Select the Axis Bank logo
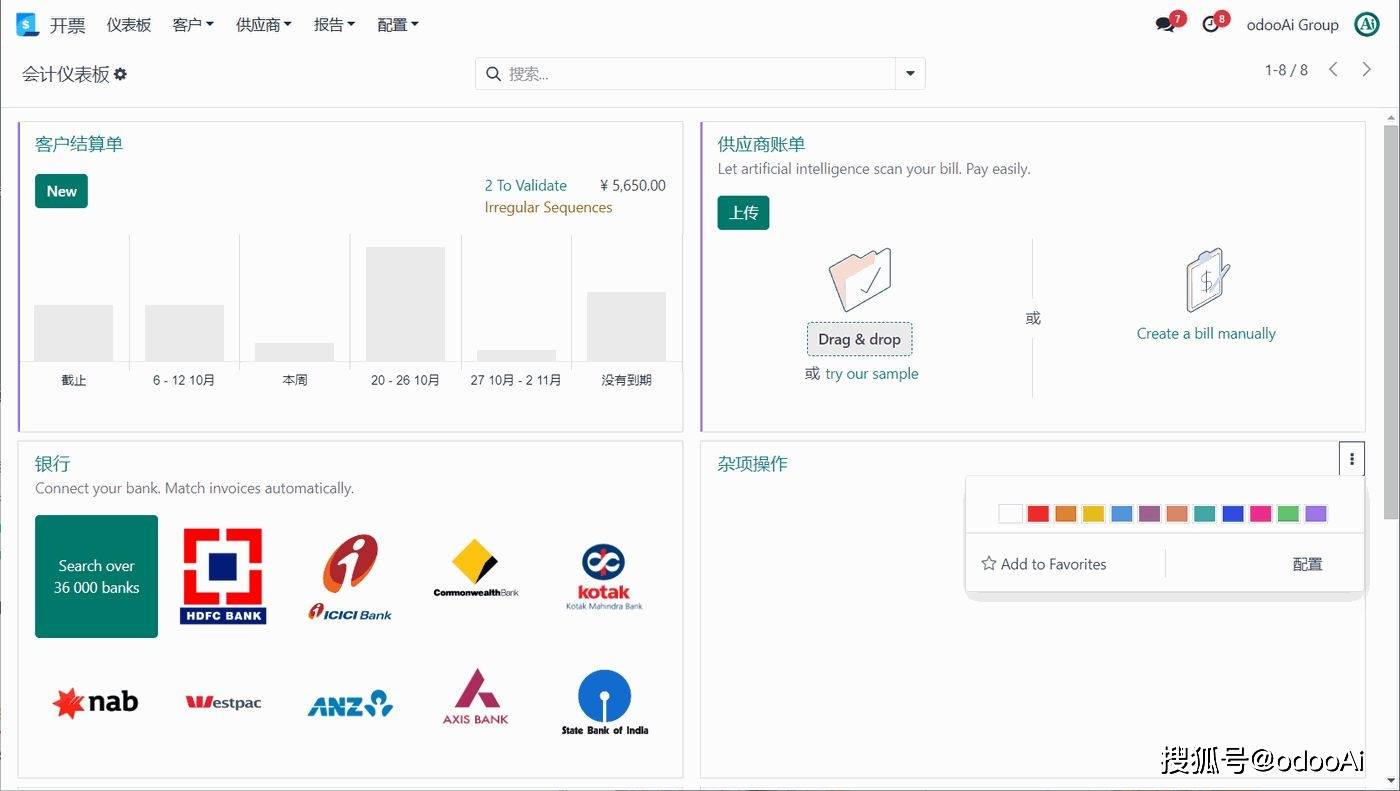 (476, 696)
